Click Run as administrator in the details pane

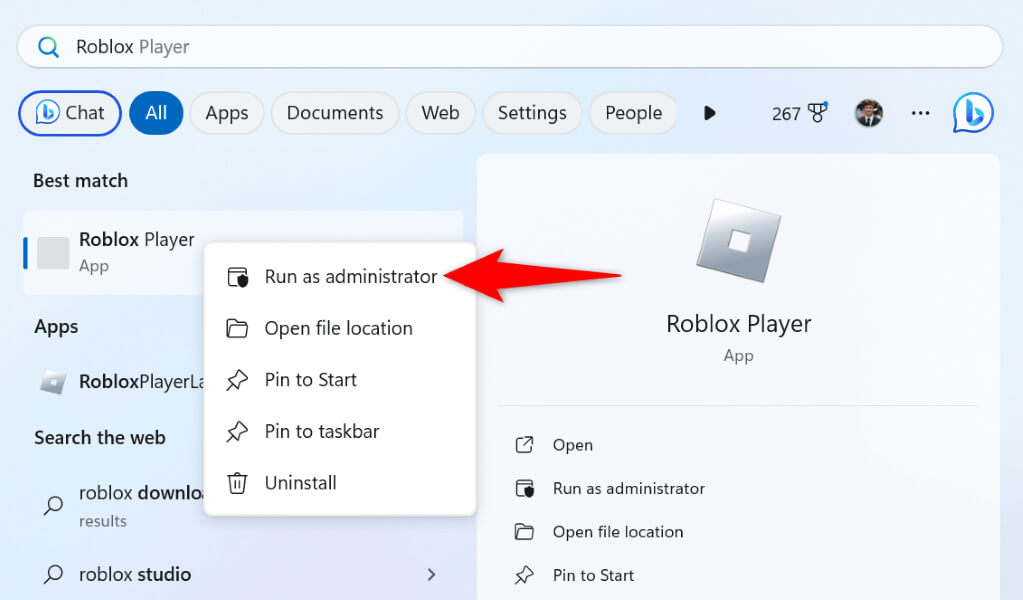coord(628,488)
